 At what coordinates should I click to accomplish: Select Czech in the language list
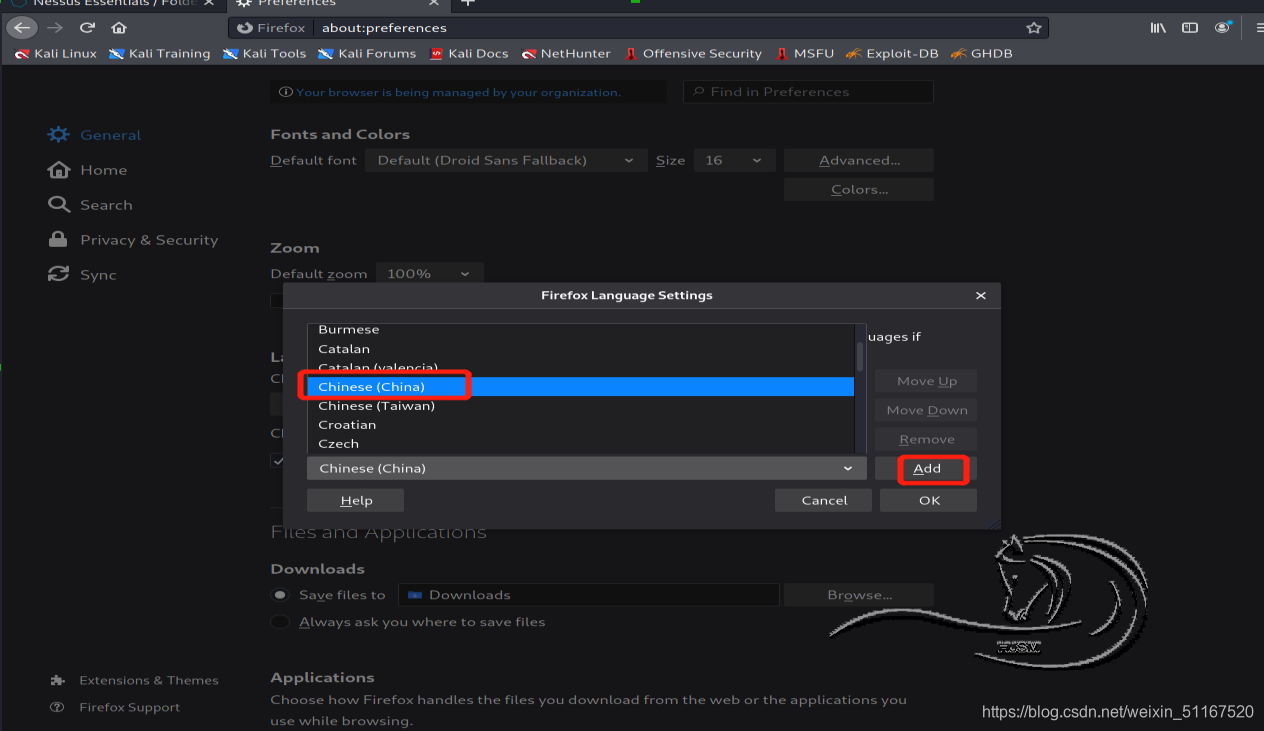pos(581,444)
